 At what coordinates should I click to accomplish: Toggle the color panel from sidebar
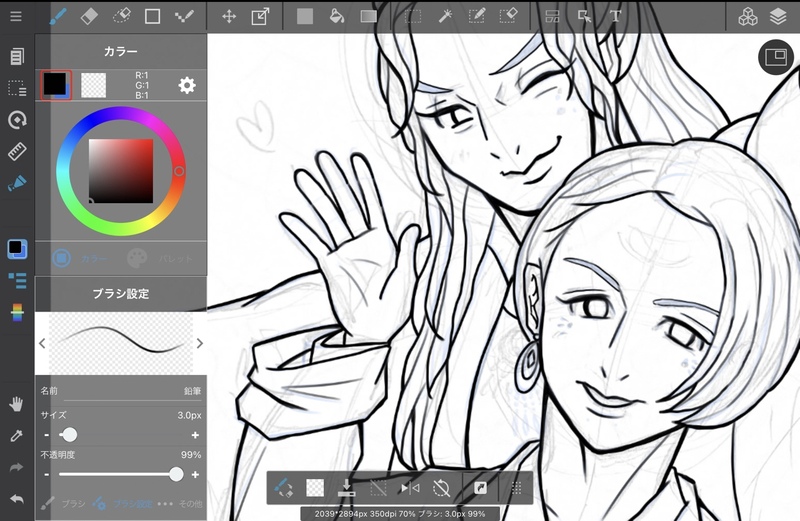[x=17, y=249]
